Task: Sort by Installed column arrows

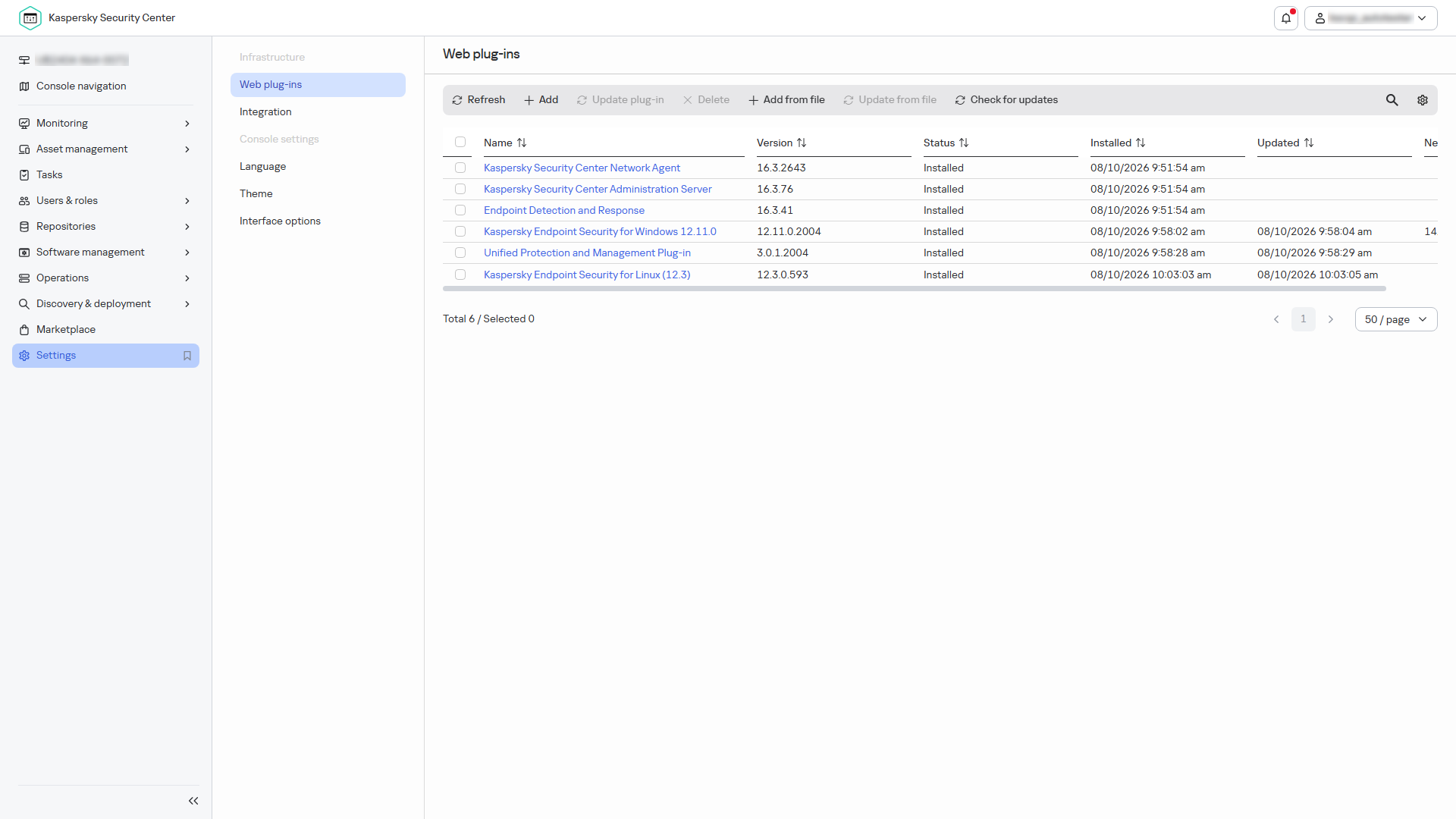Action: point(1141,143)
